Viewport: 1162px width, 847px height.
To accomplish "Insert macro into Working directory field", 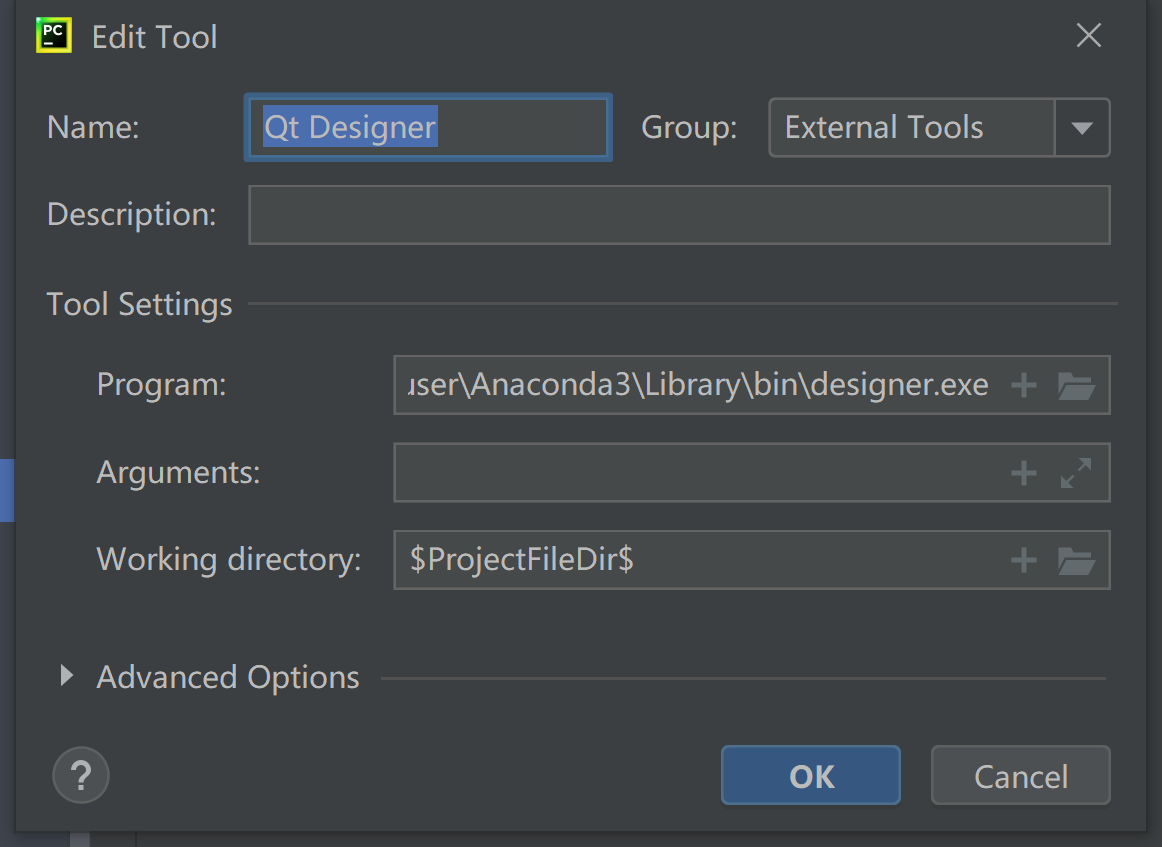I will click(1023, 560).
